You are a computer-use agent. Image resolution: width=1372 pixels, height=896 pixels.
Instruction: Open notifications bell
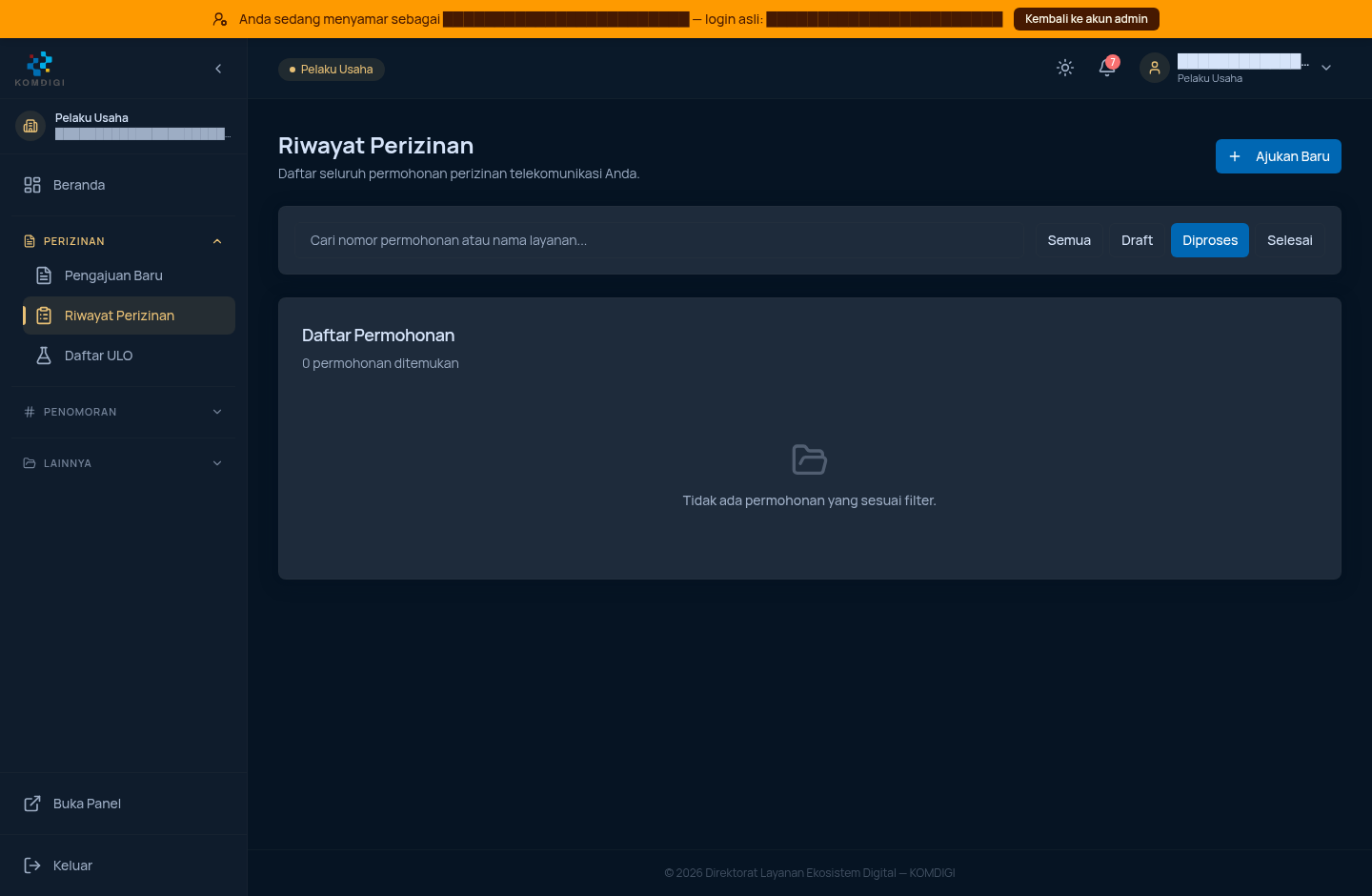pos(1107,68)
